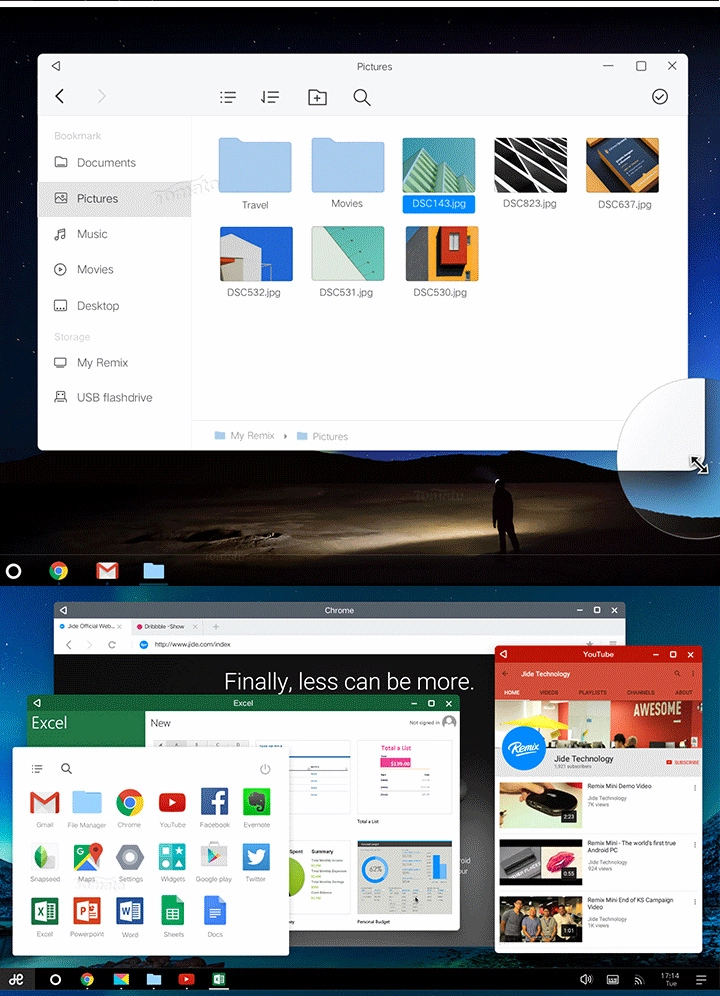The image size is (720, 996).
Task: Open Gmail from the upper taskbar
Action: click(107, 571)
